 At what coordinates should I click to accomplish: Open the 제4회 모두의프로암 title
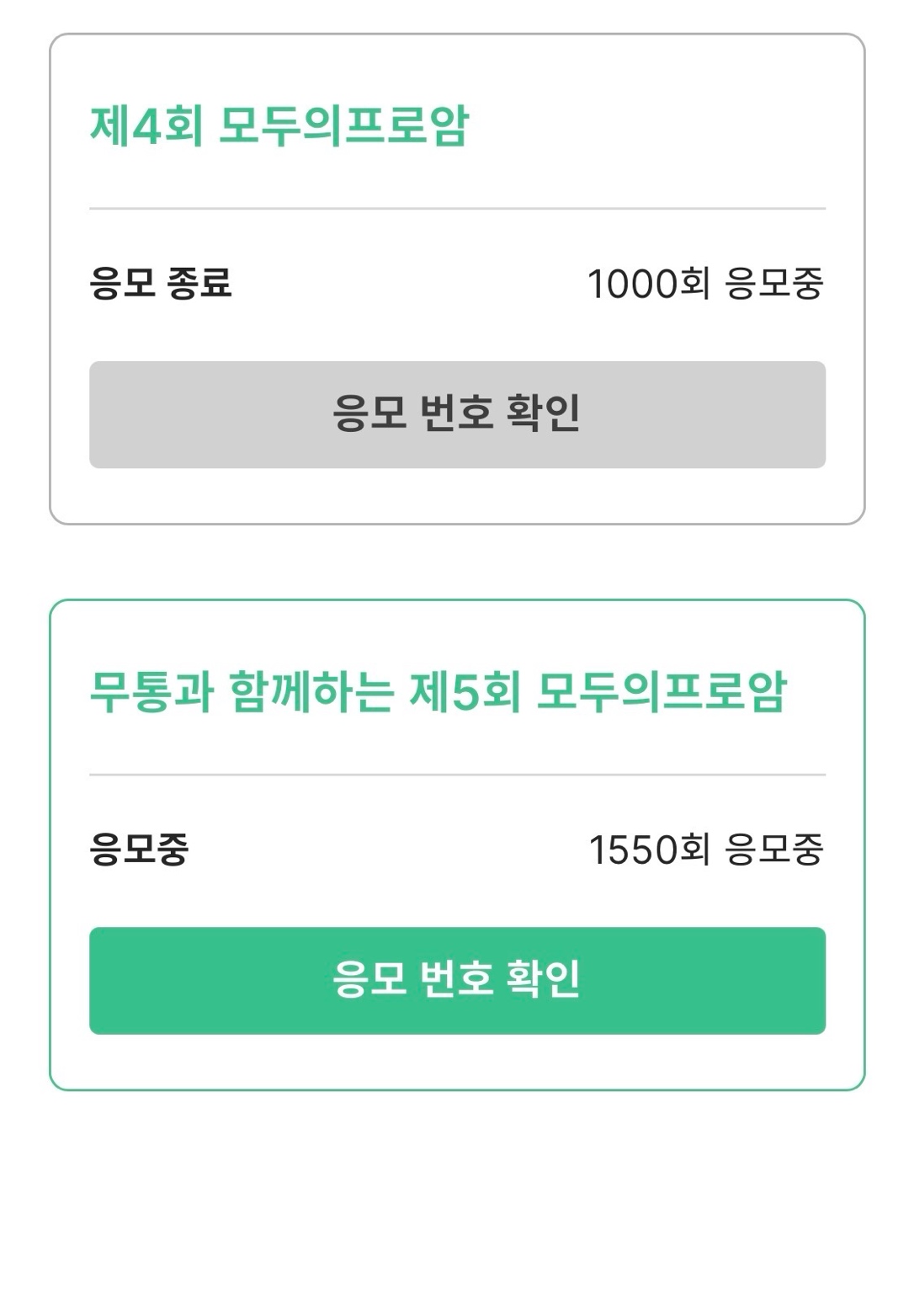[x=279, y=127]
